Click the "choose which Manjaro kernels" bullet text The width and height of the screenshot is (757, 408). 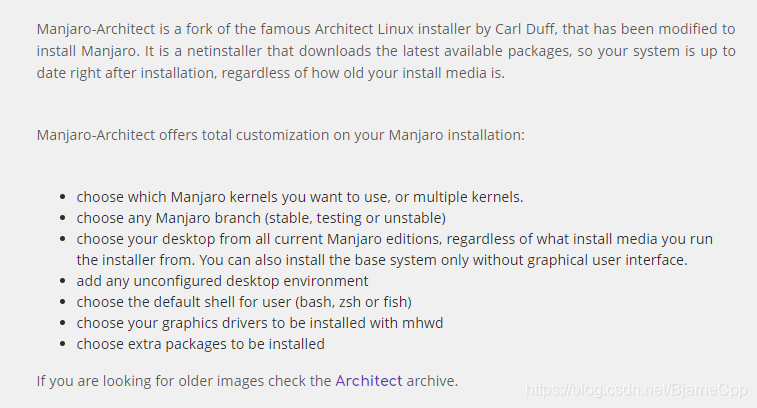[300, 196]
